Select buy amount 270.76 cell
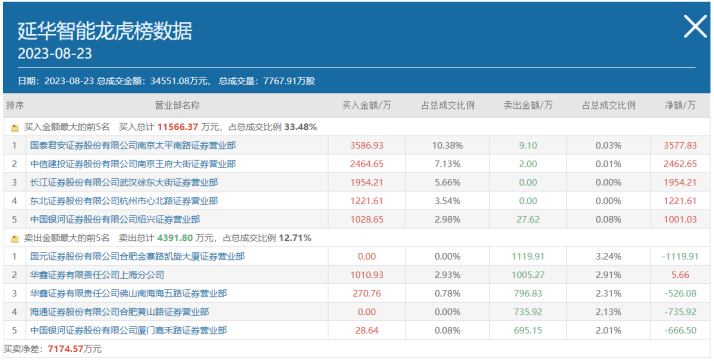The image size is (714, 361). [367, 294]
